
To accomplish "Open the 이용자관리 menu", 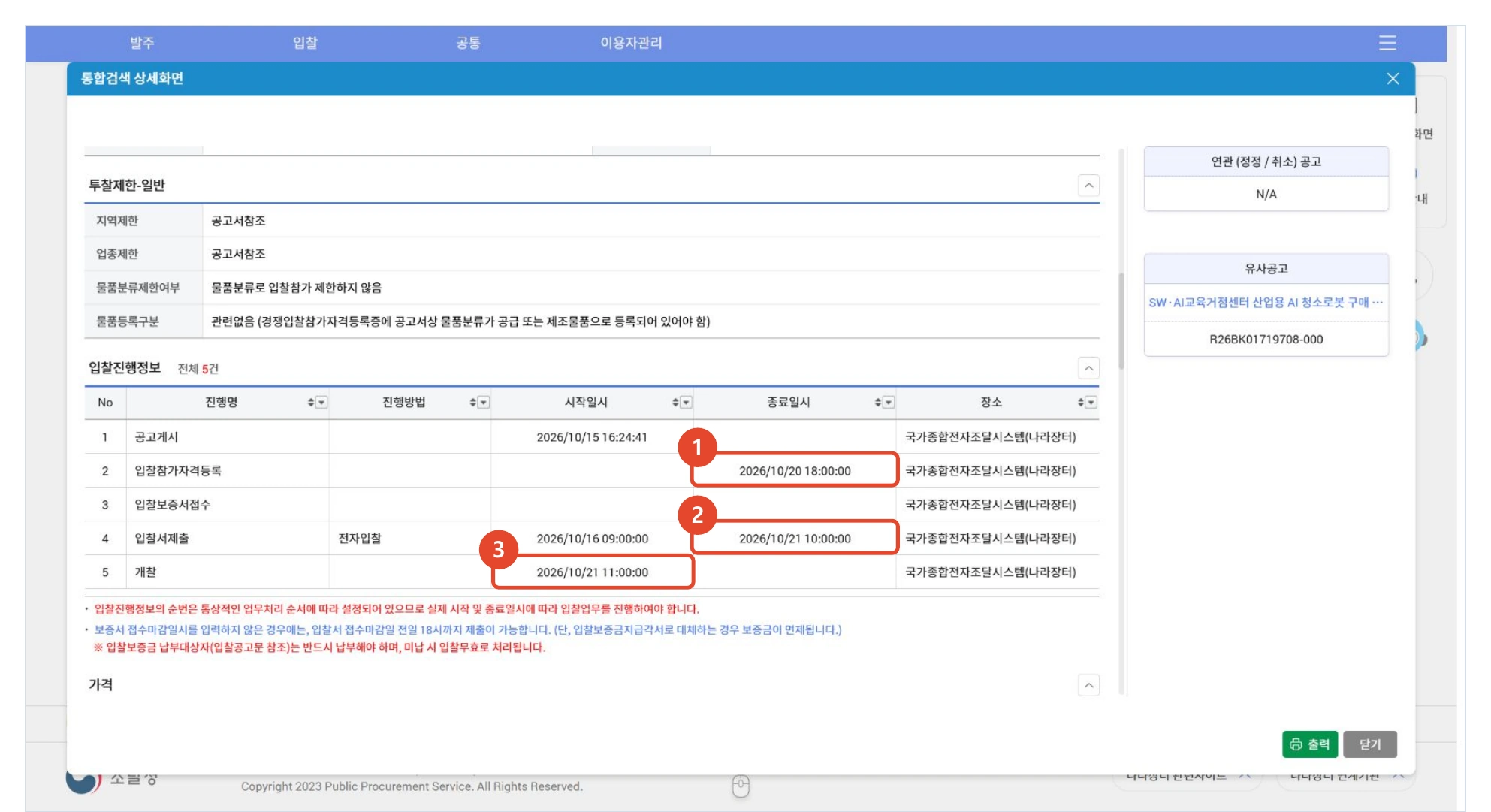I will click(631, 43).
